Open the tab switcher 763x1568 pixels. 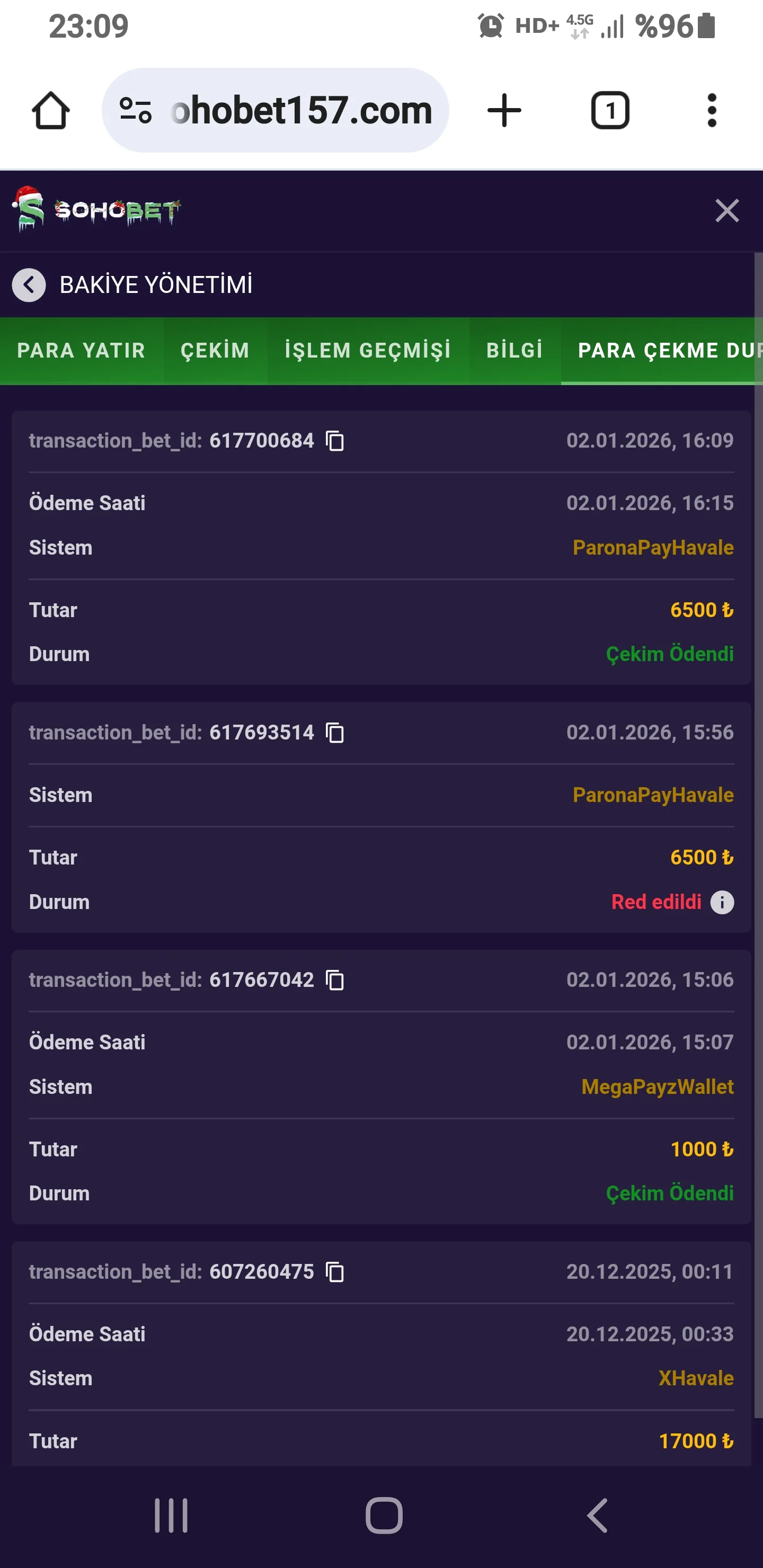(x=609, y=111)
